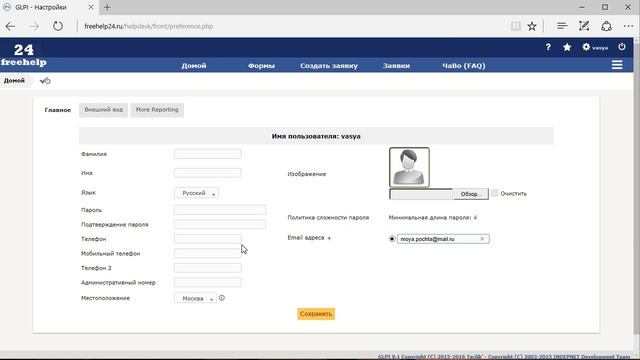Screen dimensions: 640x360
Task: Open Домой in the navigation menu
Action: tap(194, 66)
